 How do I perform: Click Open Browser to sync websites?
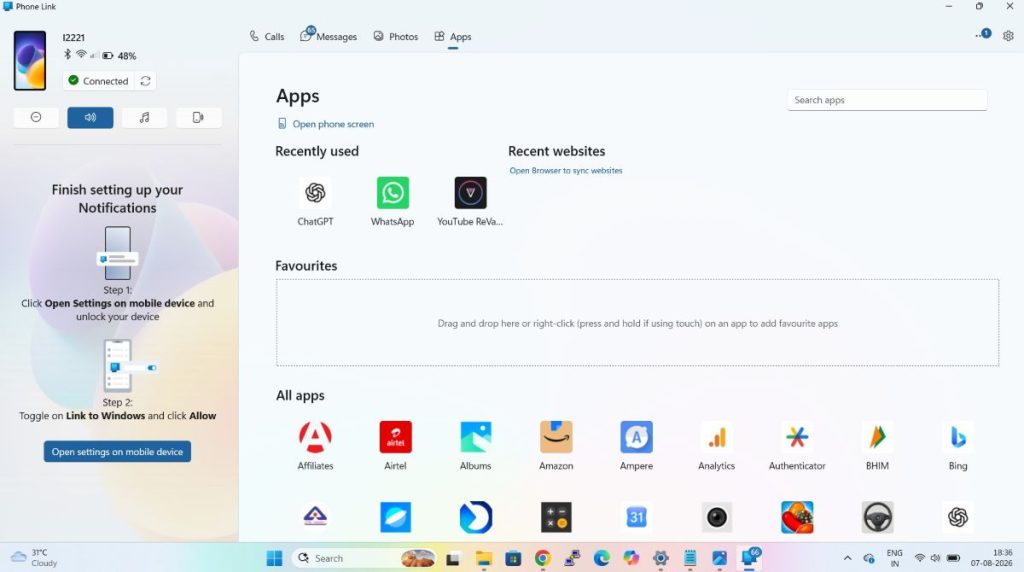pos(566,170)
